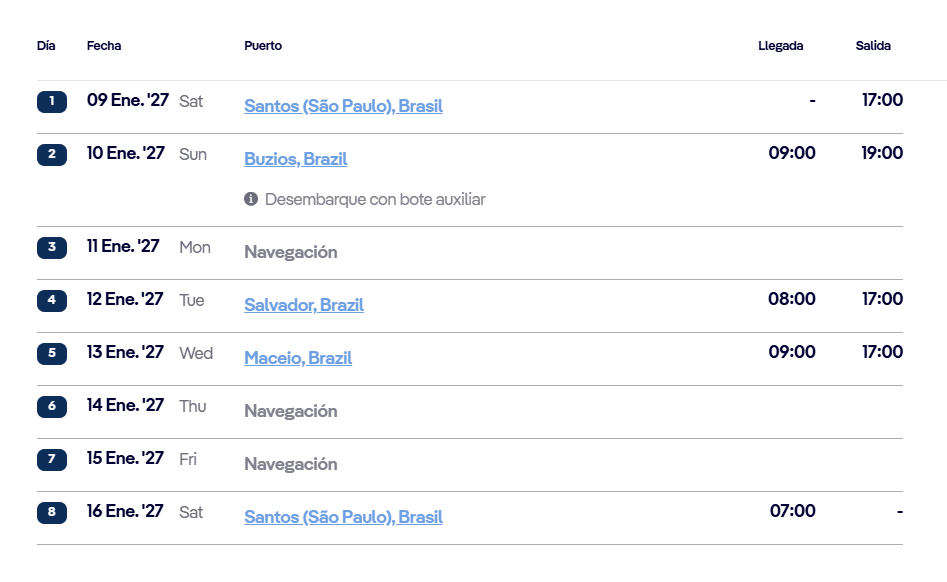Click the day 1 number badge
This screenshot has width=947, height=582.
point(52,101)
